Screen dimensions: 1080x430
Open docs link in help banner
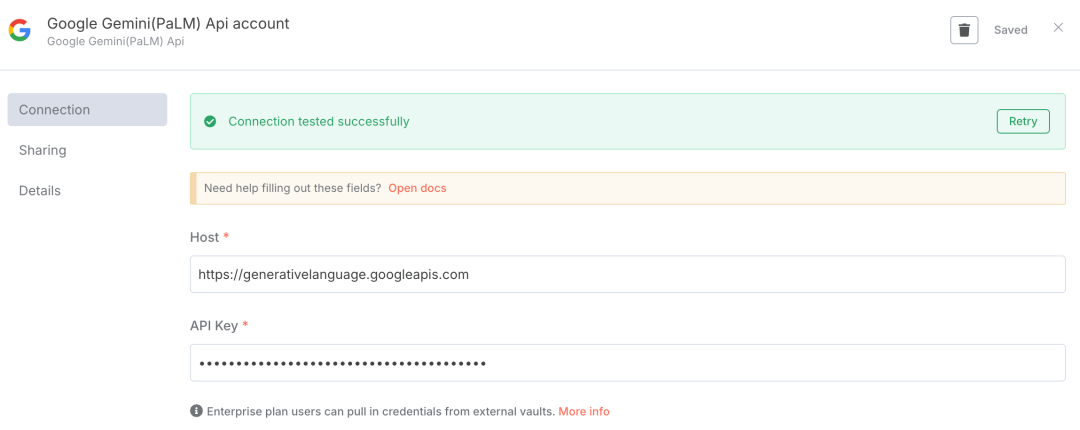pyautogui.click(x=417, y=188)
